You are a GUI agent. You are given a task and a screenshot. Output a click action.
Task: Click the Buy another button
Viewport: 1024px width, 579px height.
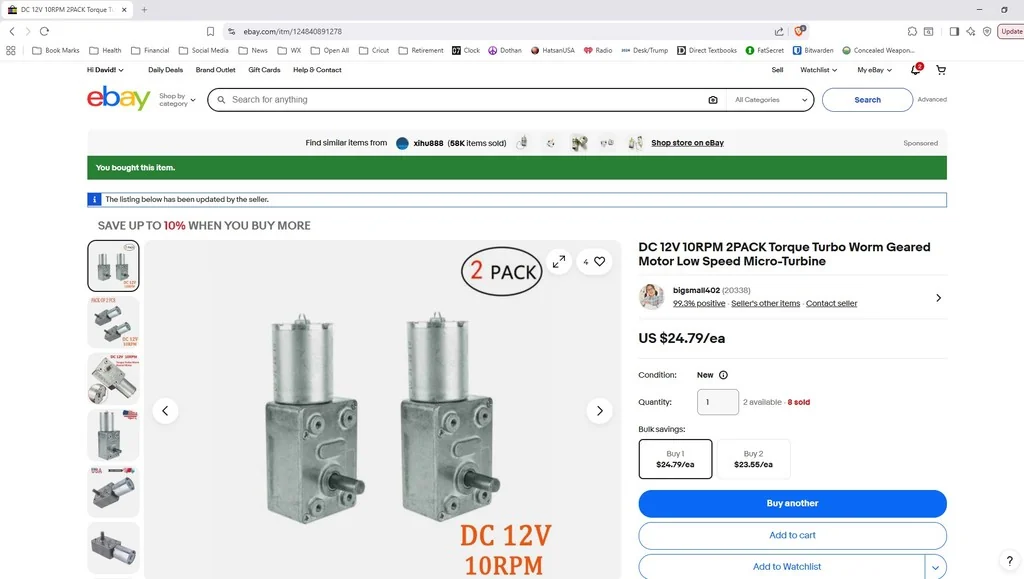pyautogui.click(x=792, y=503)
